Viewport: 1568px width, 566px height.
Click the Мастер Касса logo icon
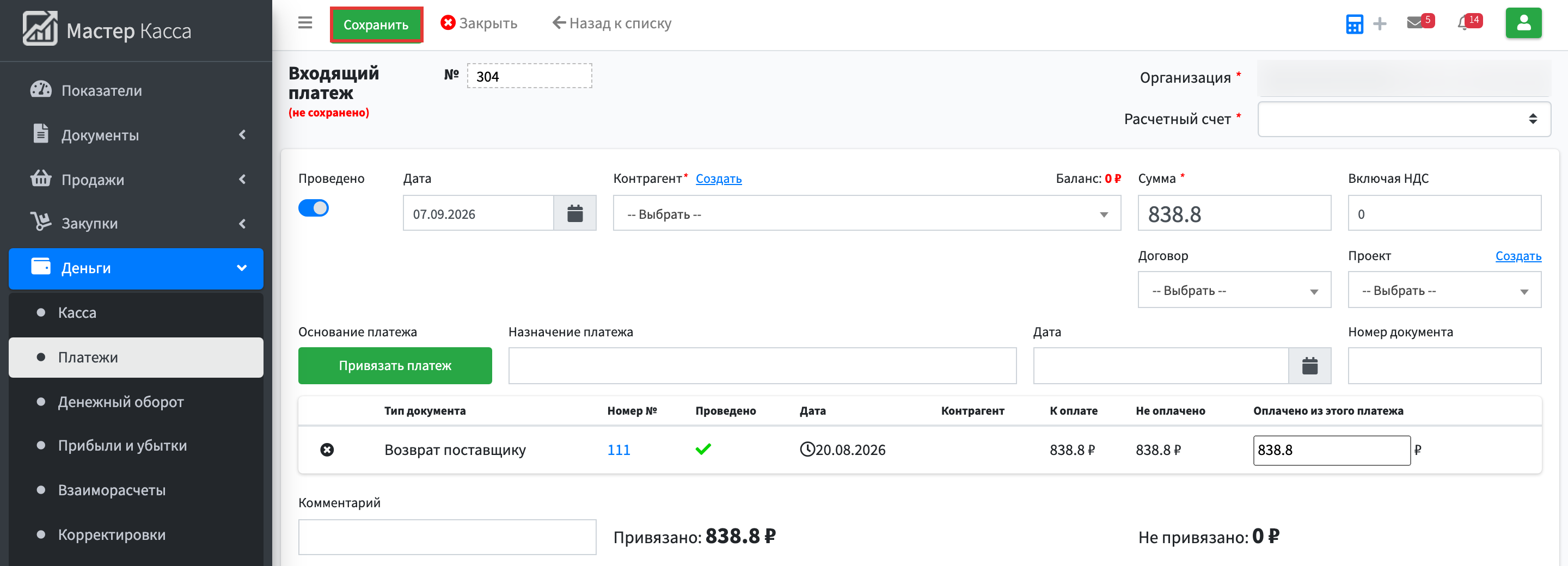point(40,29)
